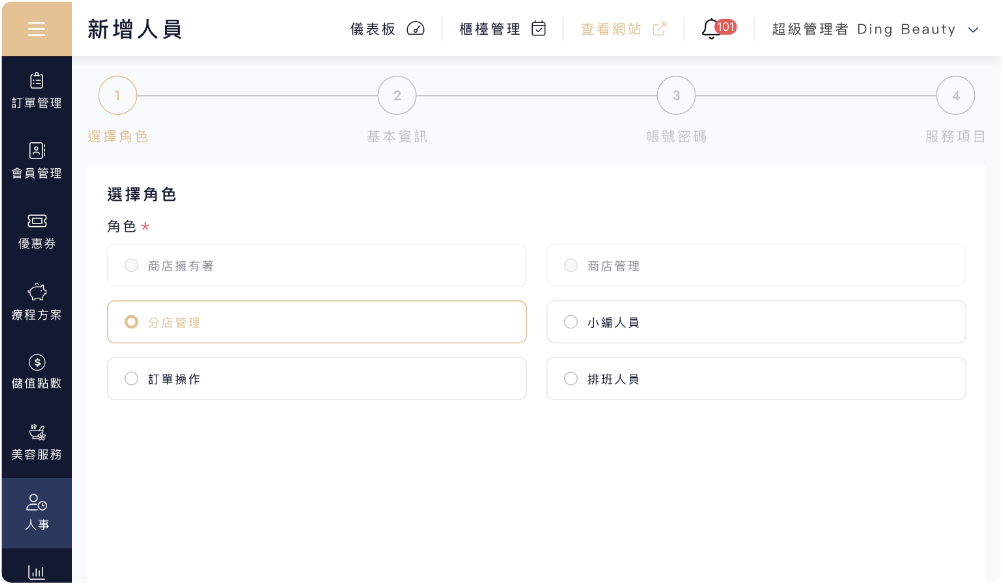Open 優惠券 coupon icon
The width and height of the screenshot is (1003, 585).
click(36, 221)
